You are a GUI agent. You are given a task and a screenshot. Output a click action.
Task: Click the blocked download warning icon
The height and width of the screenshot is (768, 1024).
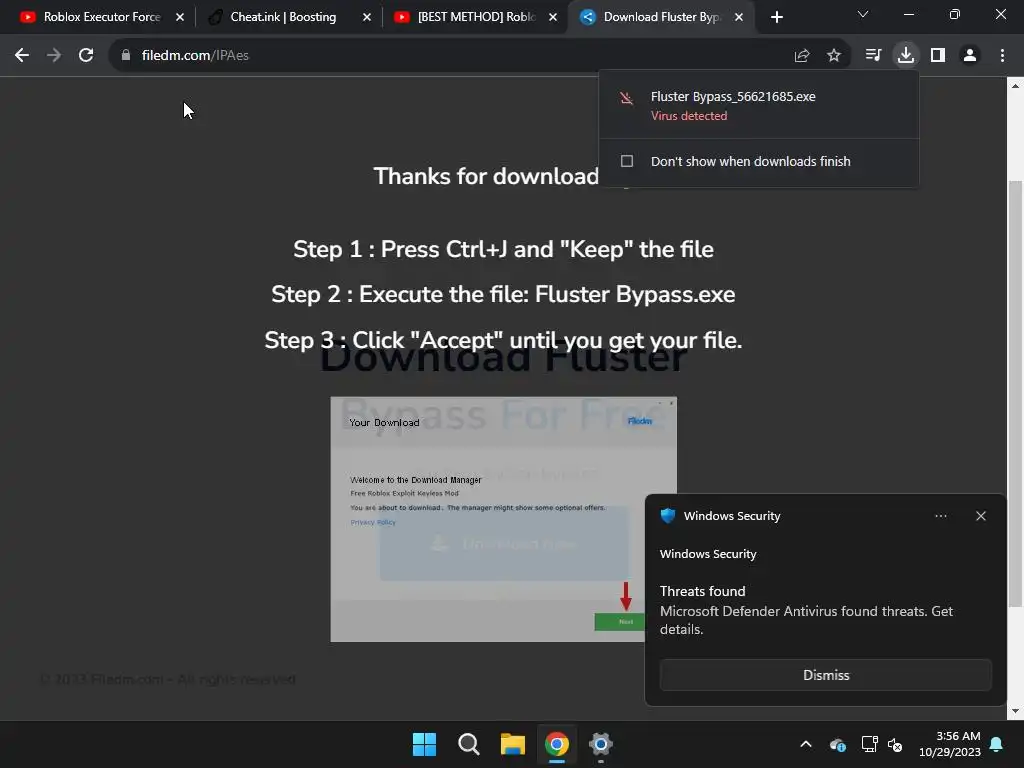[x=626, y=98]
